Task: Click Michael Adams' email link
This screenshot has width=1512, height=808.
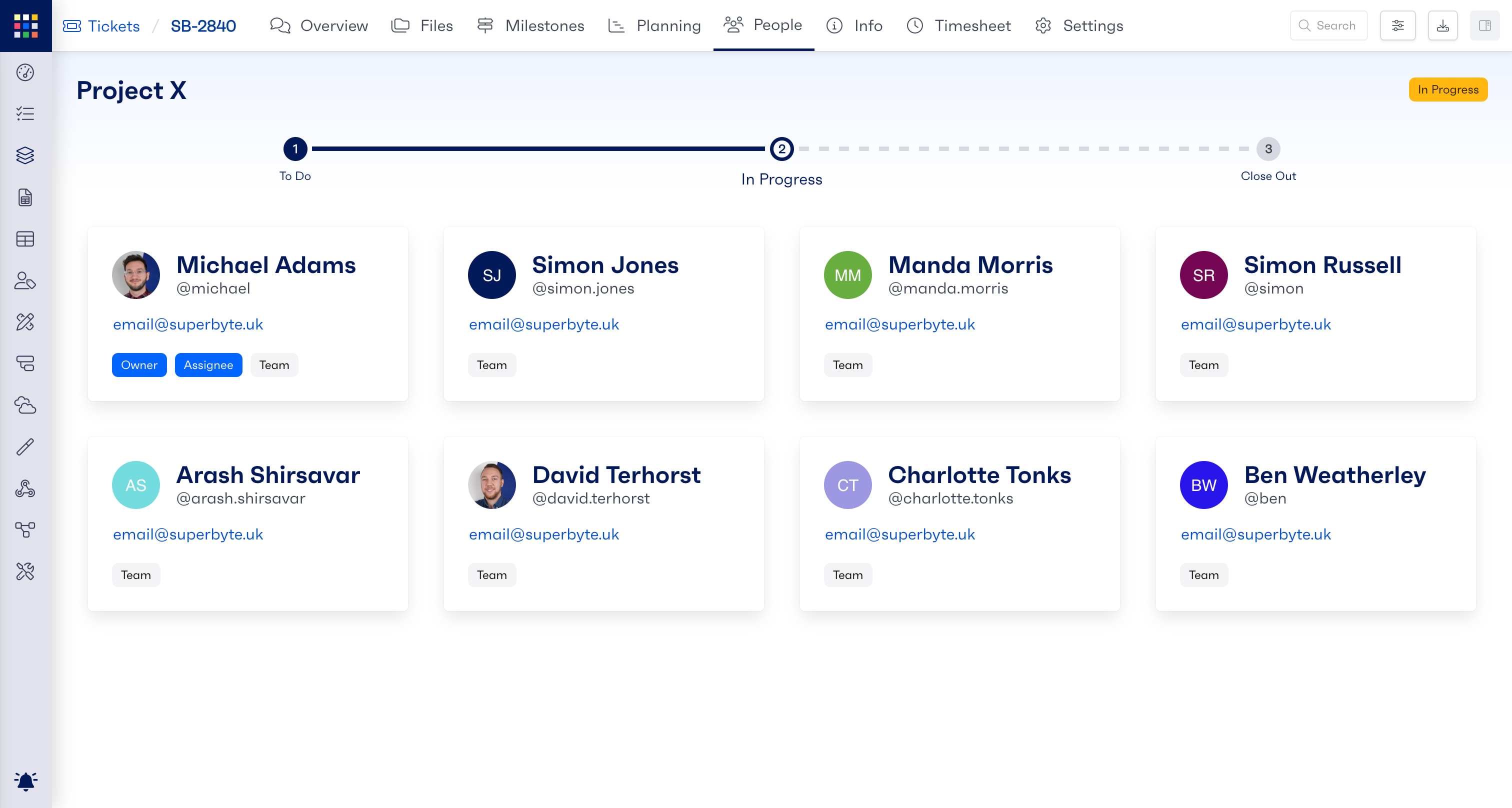Action: click(188, 324)
